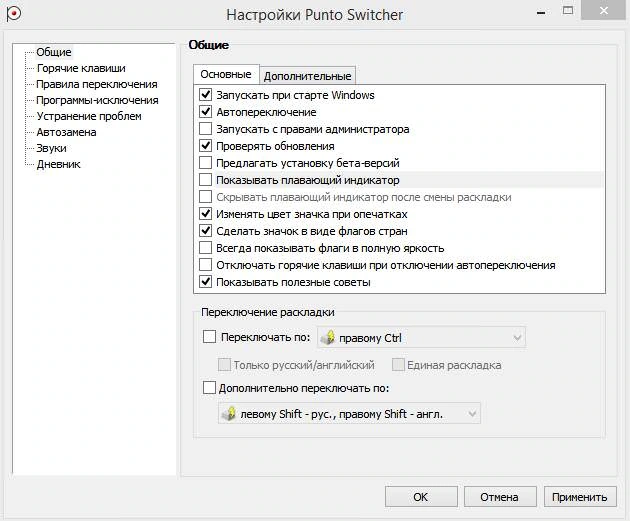The image size is (630, 521).
Task: Enable 'Всегда показывать флаги в полную яркость'
Action: pos(206,247)
